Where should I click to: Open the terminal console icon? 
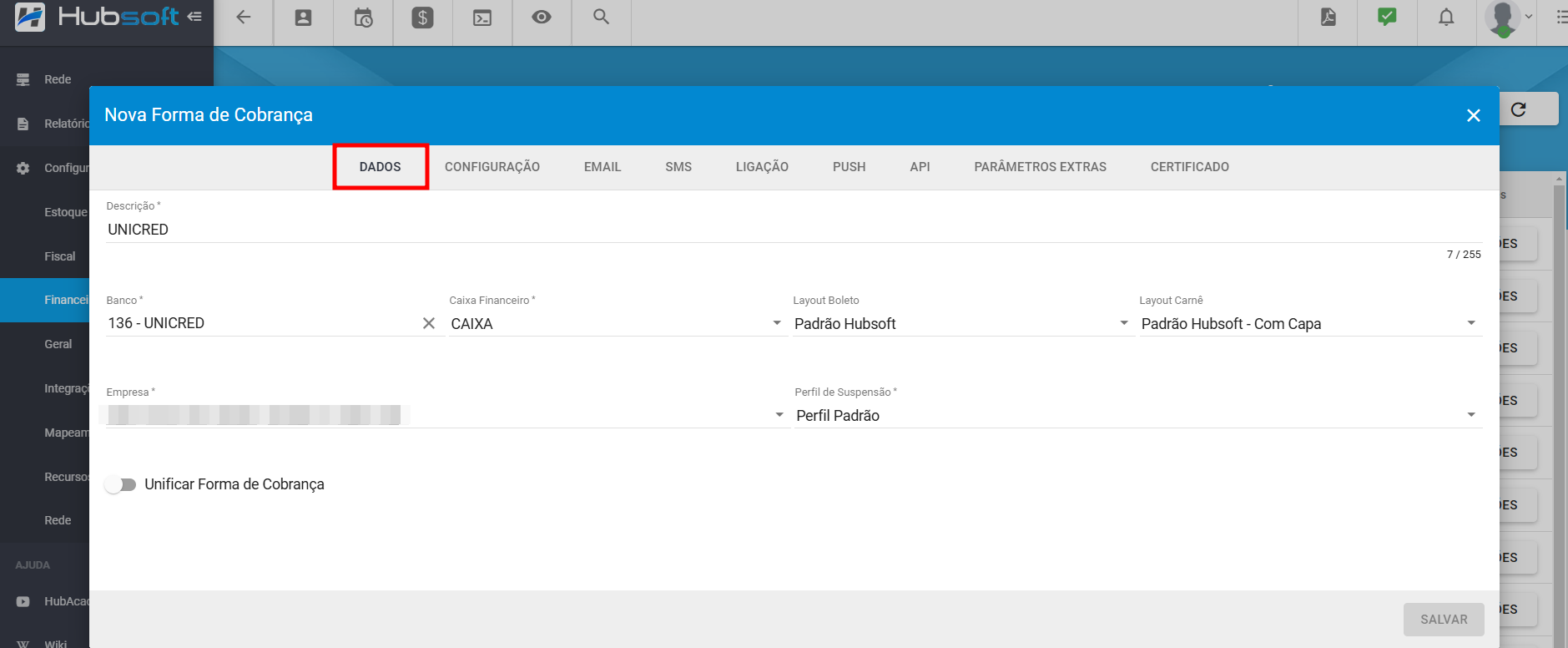point(482,18)
